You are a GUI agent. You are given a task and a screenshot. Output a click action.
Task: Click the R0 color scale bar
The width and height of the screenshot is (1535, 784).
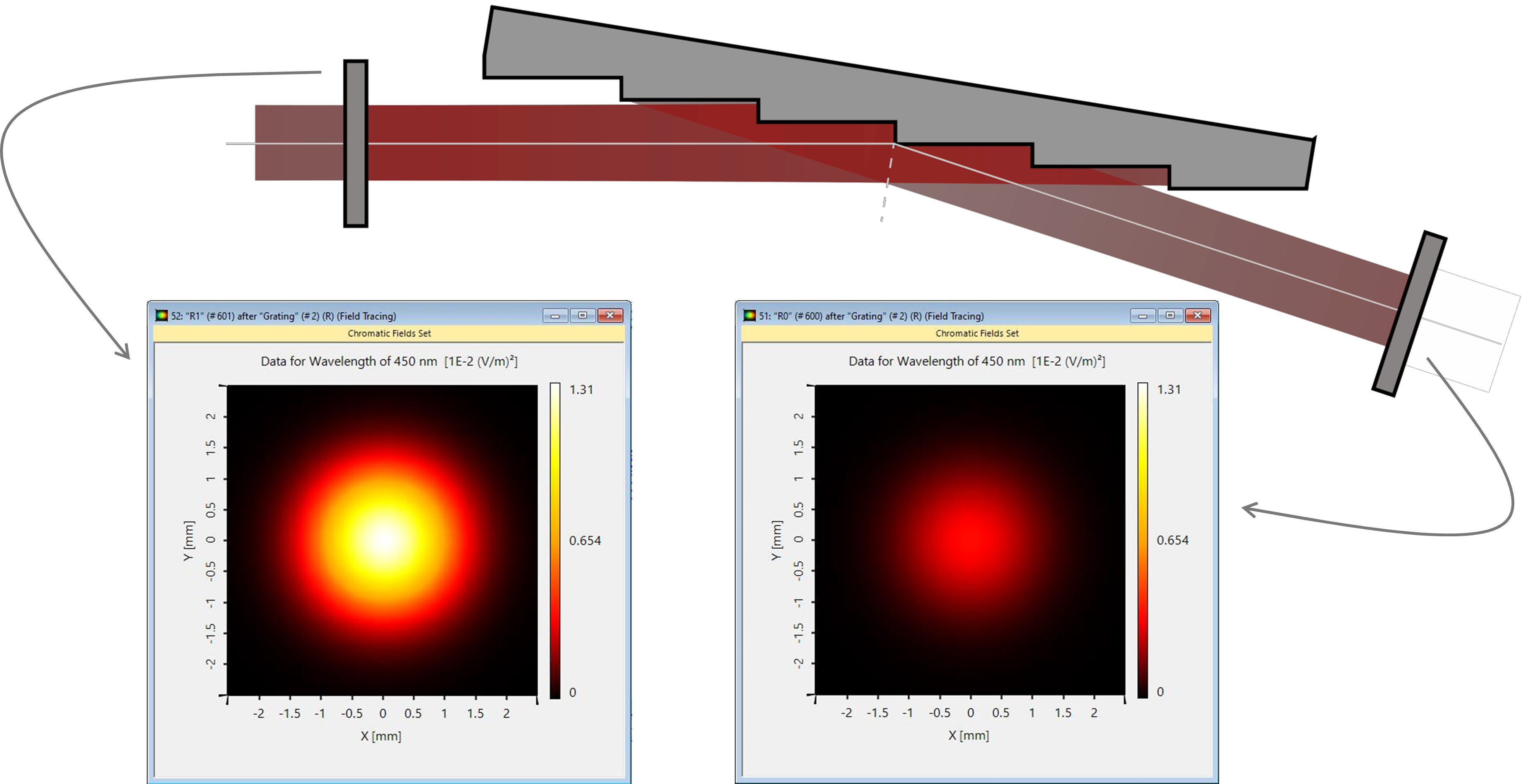click(1142, 540)
